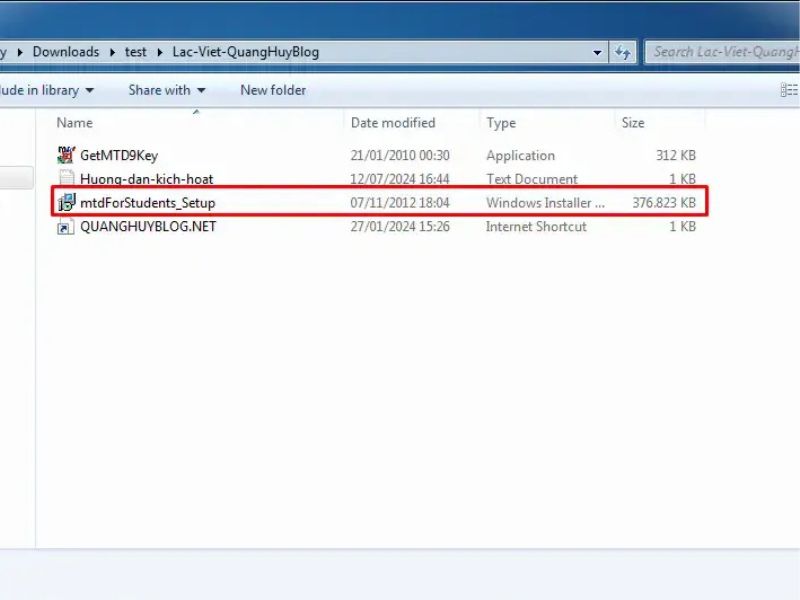Select the mtdForStudents_Setup installer icon
Image resolution: width=800 pixels, height=600 pixels.
66,203
